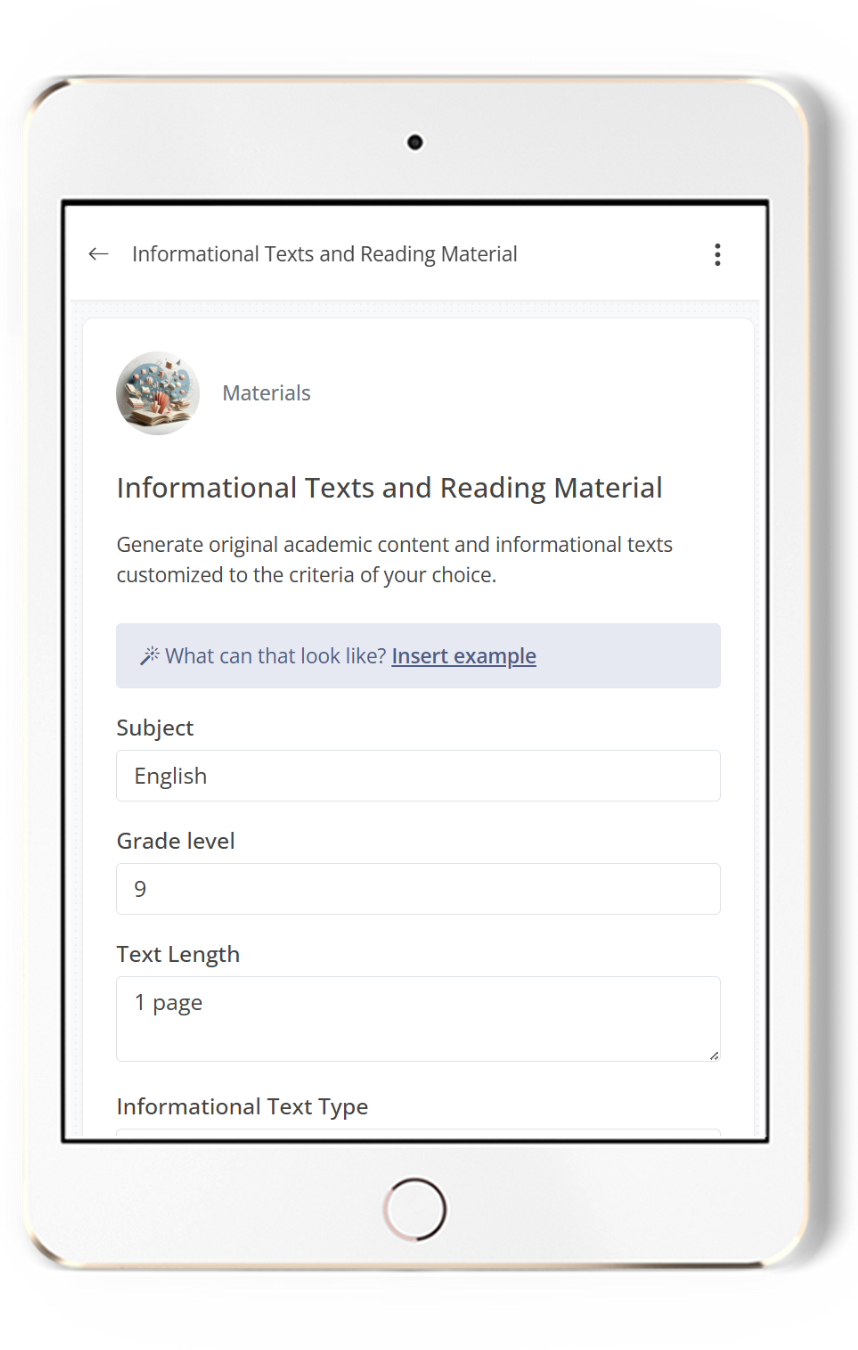Tap the header title in the top bar

point(323,254)
